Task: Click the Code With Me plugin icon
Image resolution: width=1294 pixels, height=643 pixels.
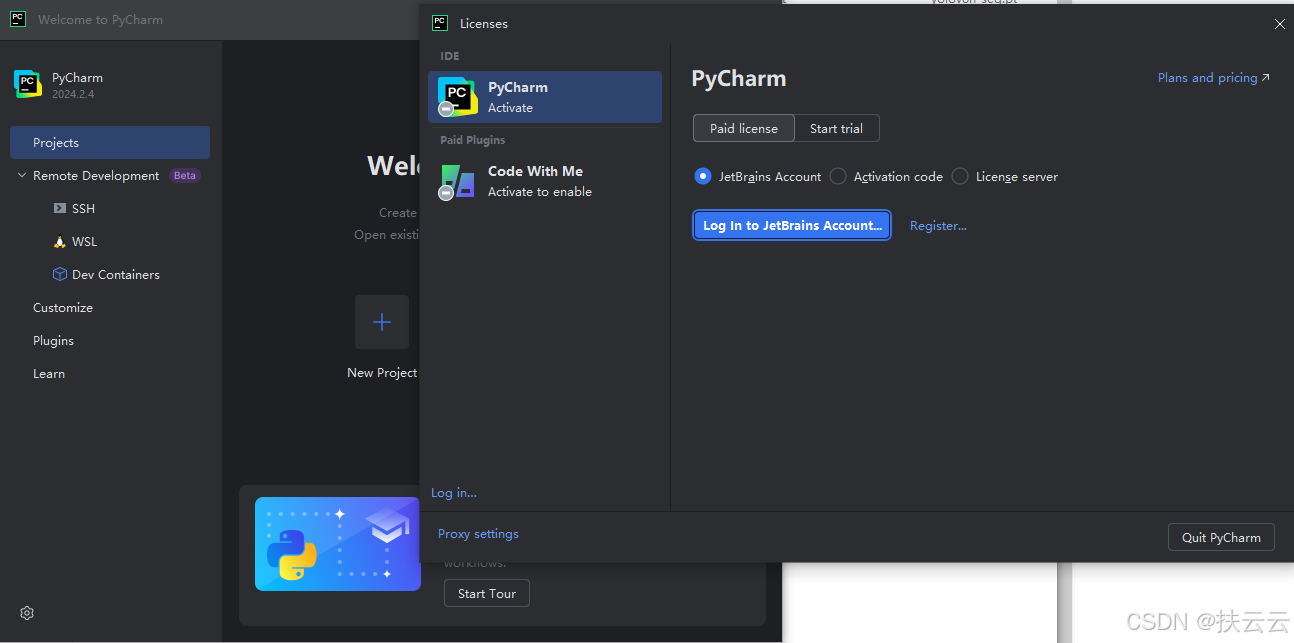Action: [x=457, y=181]
